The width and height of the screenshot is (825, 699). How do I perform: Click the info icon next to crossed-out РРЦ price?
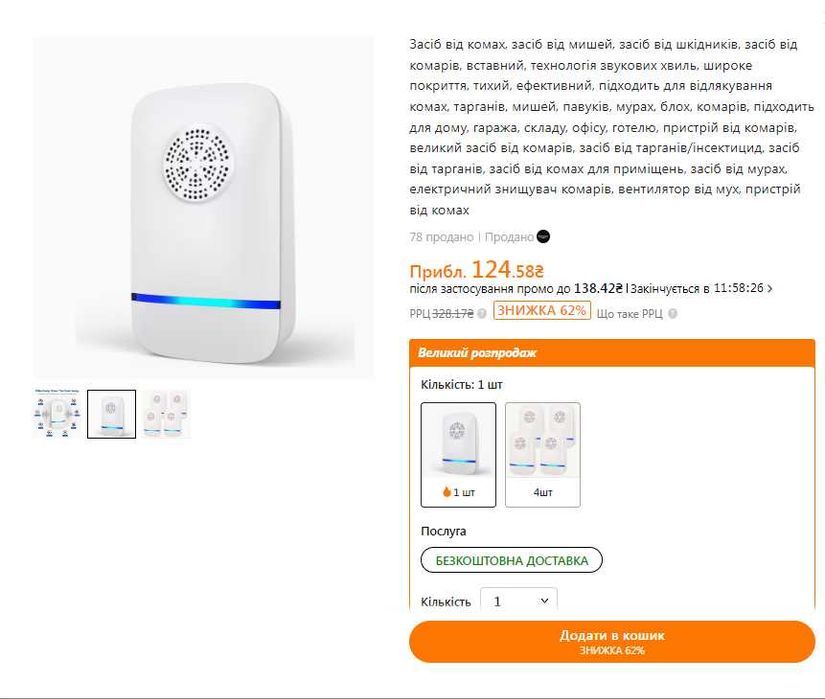tap(482, 313)
